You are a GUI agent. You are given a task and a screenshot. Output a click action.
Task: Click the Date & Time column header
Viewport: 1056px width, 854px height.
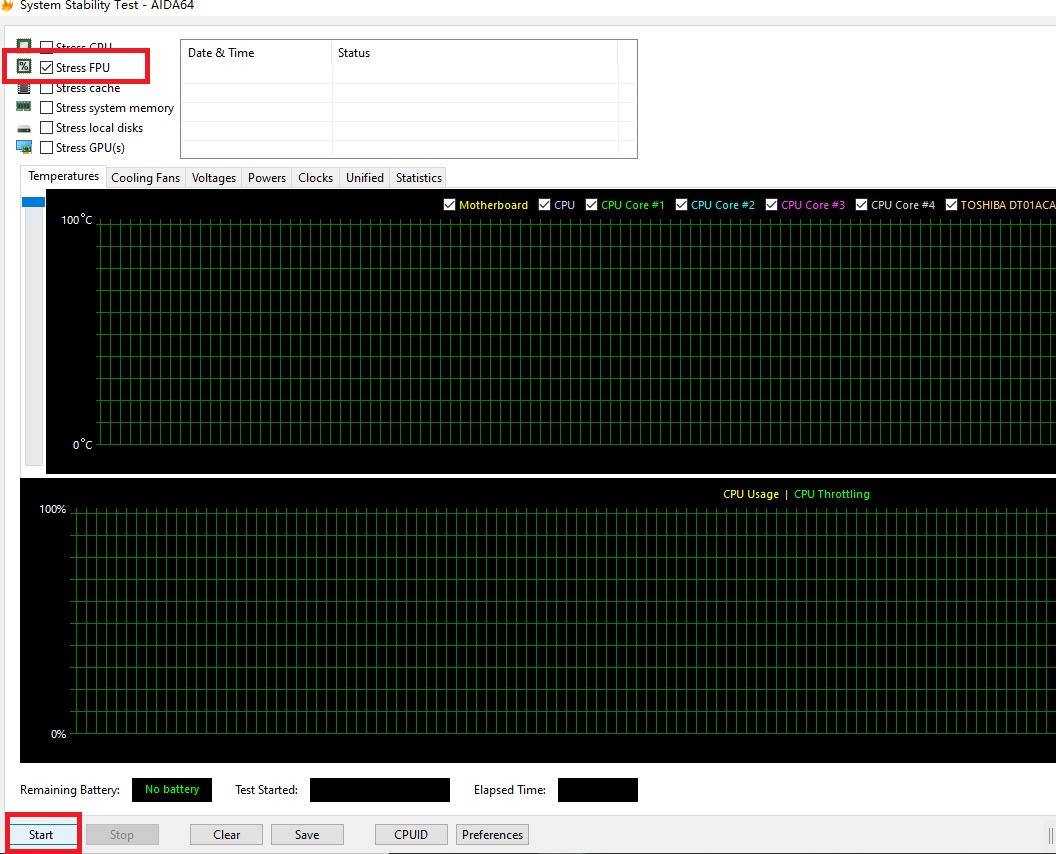pos(257,53)
